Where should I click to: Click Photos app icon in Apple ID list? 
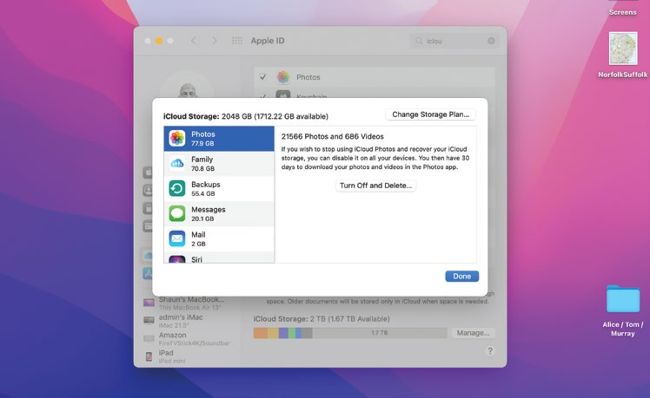point(283,77)
